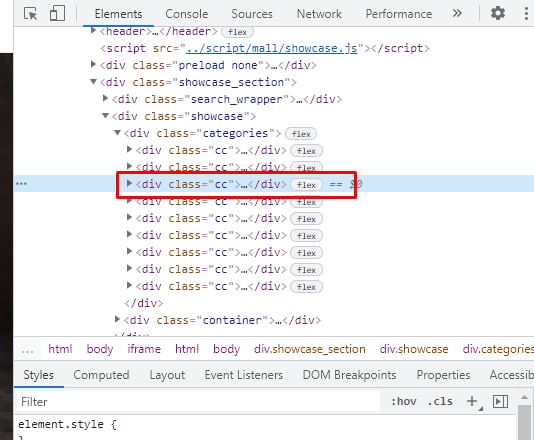Viewport: 534px width, 440px height.
Task: Collapse the showcase_section div
Action: [93, 82]
